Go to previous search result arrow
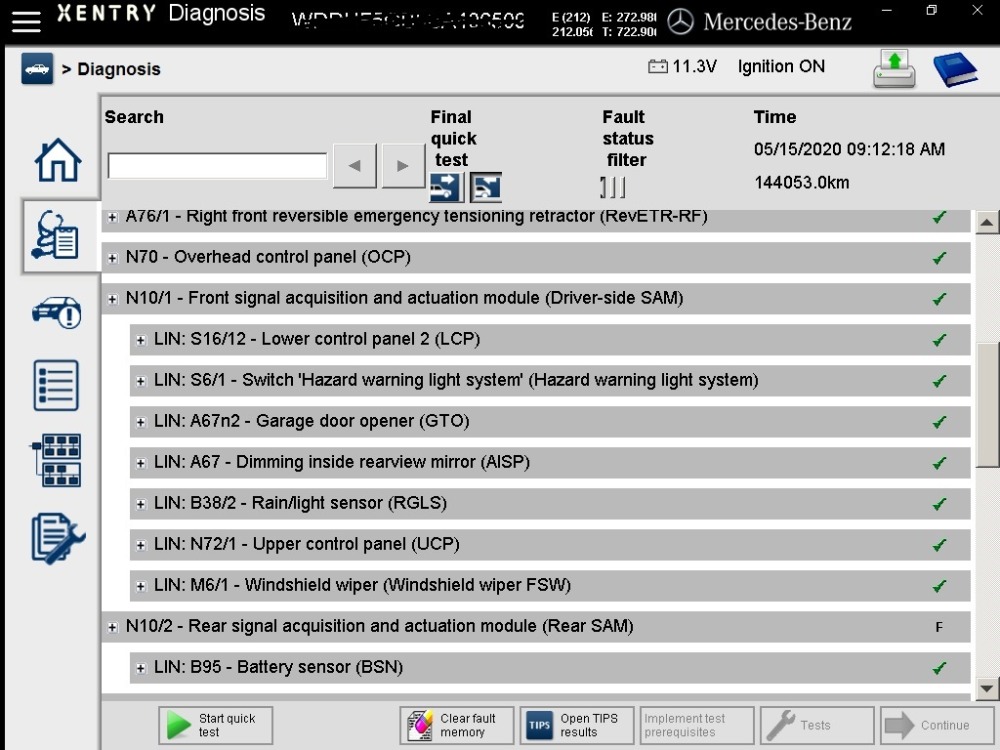 [355, 166]
